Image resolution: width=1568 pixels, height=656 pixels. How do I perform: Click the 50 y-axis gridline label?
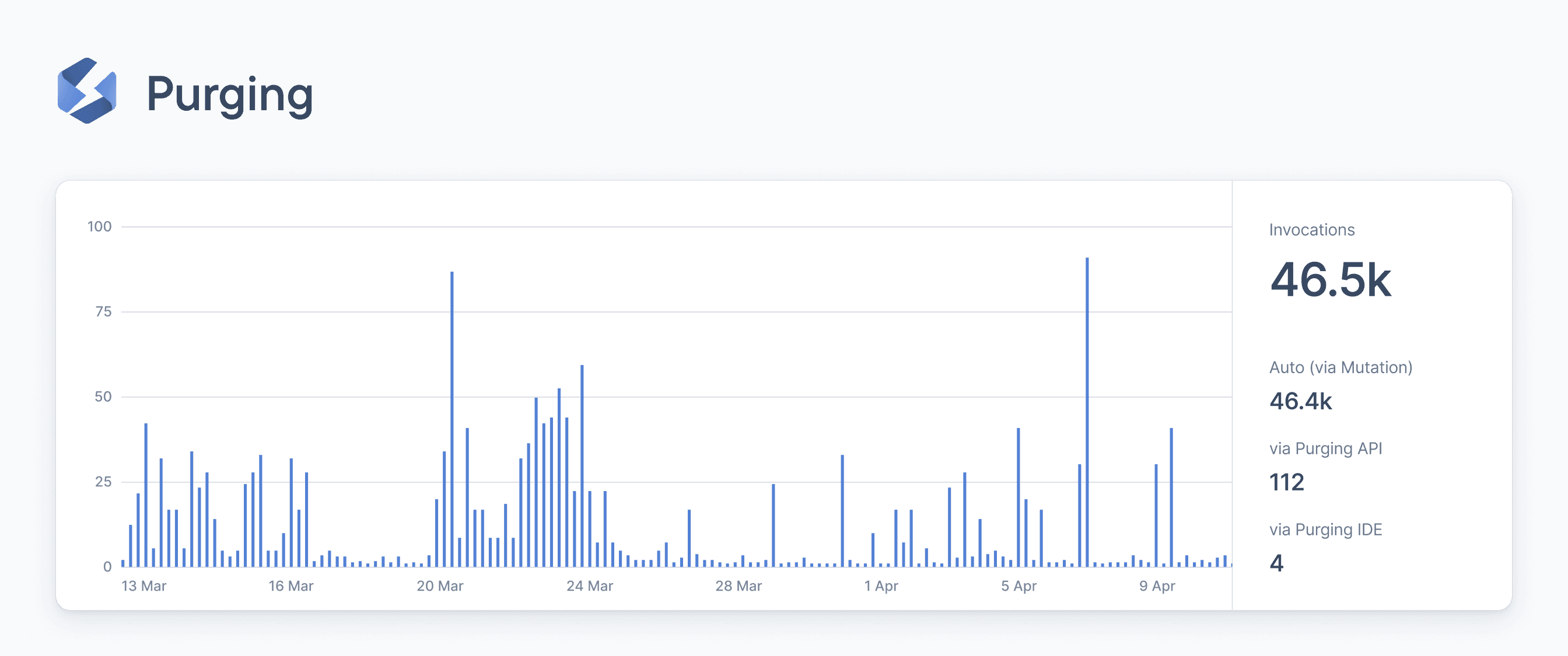(103, 397)
